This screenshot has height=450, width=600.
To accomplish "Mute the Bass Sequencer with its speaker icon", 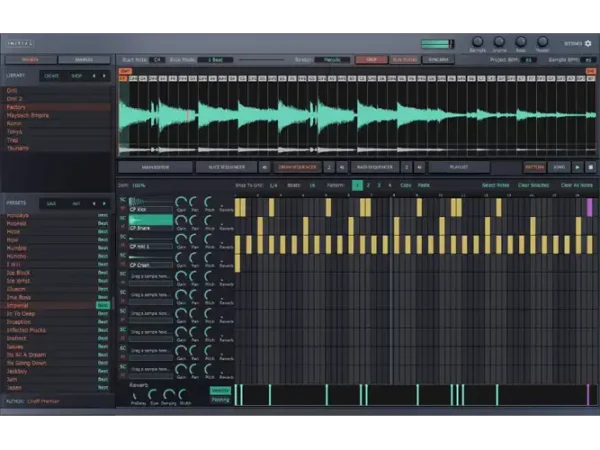I will pos(420,167).
